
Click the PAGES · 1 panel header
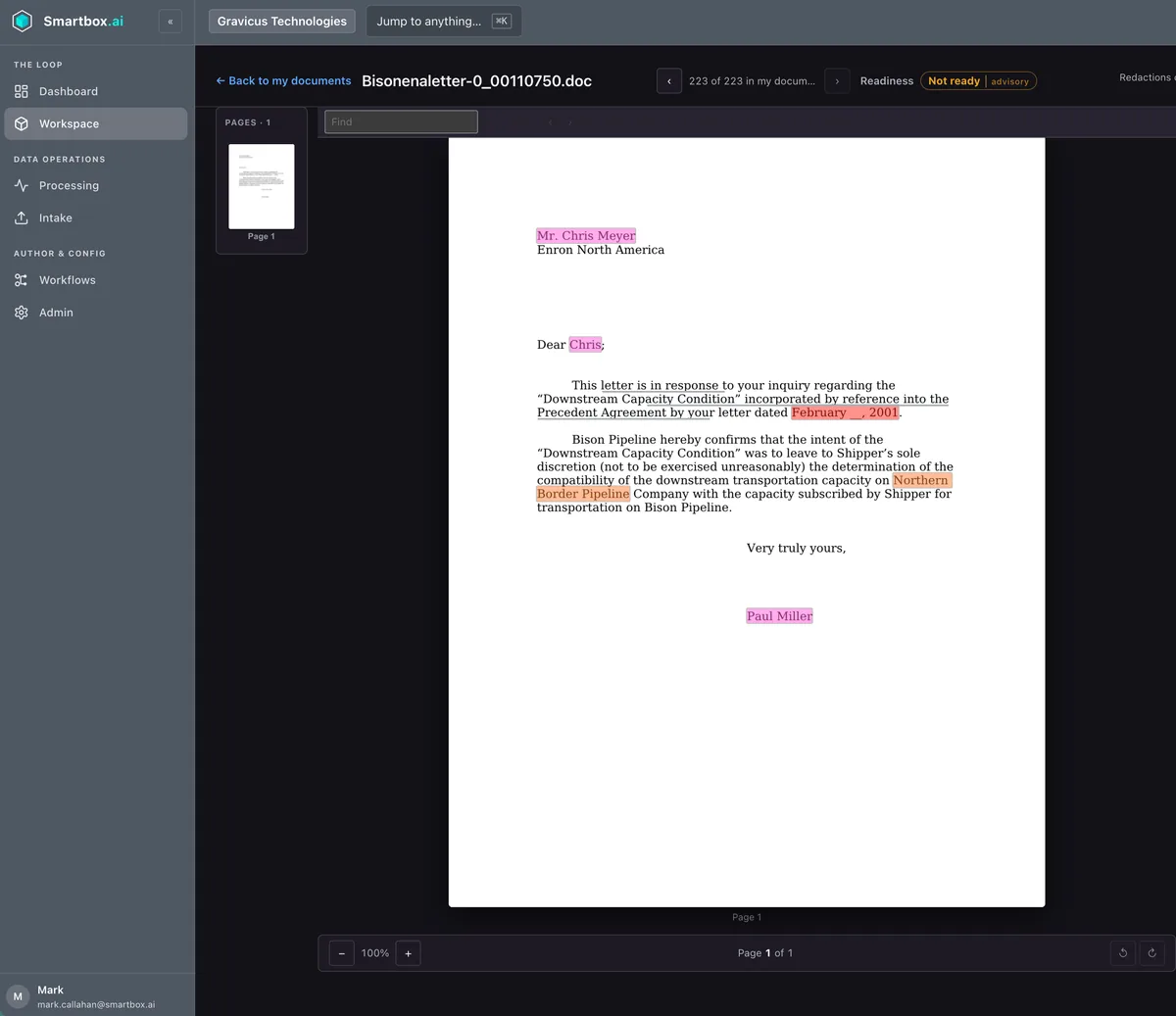point(248,122)
